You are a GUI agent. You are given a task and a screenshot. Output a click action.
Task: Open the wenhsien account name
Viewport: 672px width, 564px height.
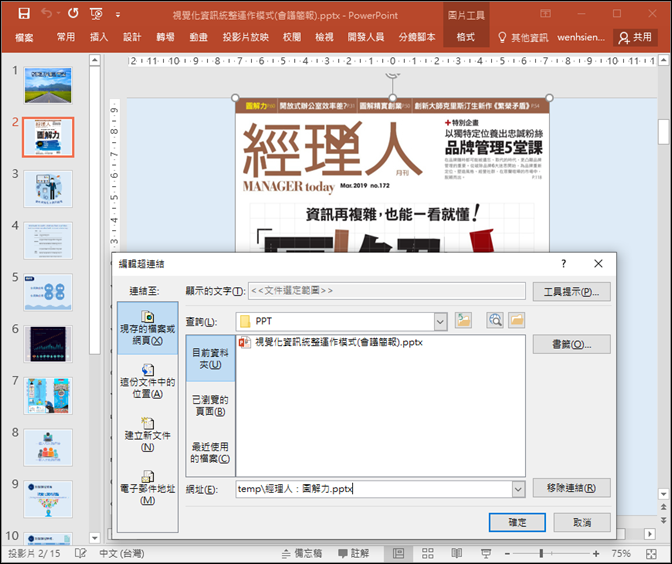(x=581, y=37)
